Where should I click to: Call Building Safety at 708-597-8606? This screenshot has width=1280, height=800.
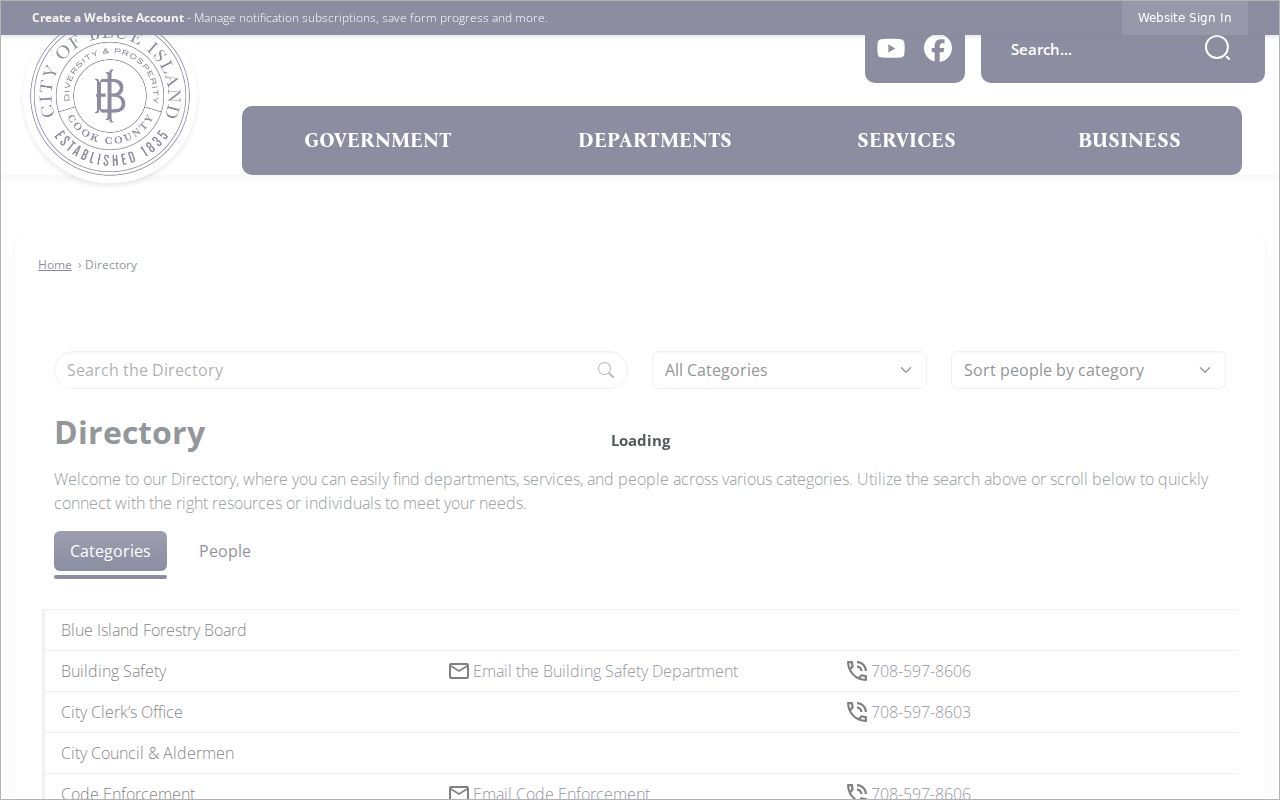point(921,671)
